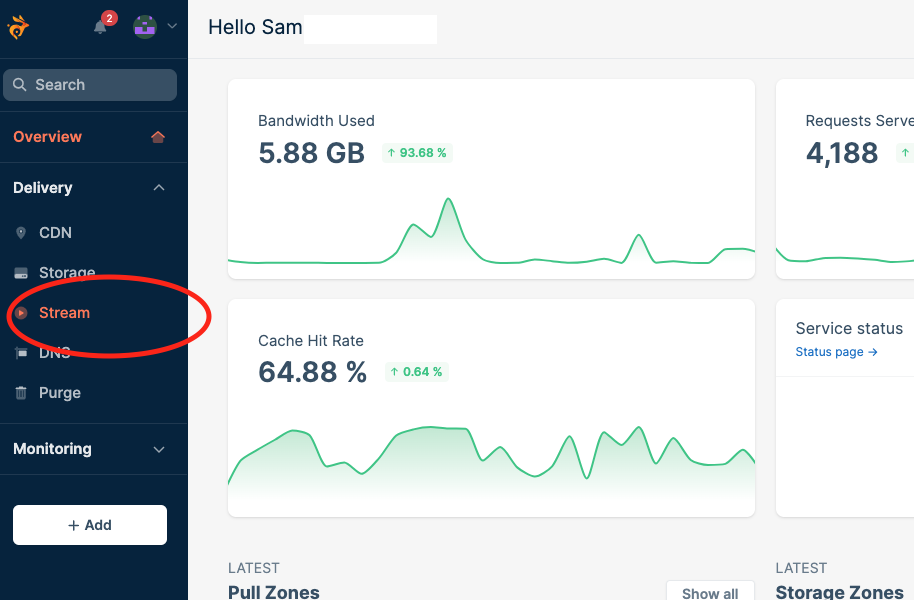Expand the Monitoring section
The image size is (914, 600).
[158, 449]
